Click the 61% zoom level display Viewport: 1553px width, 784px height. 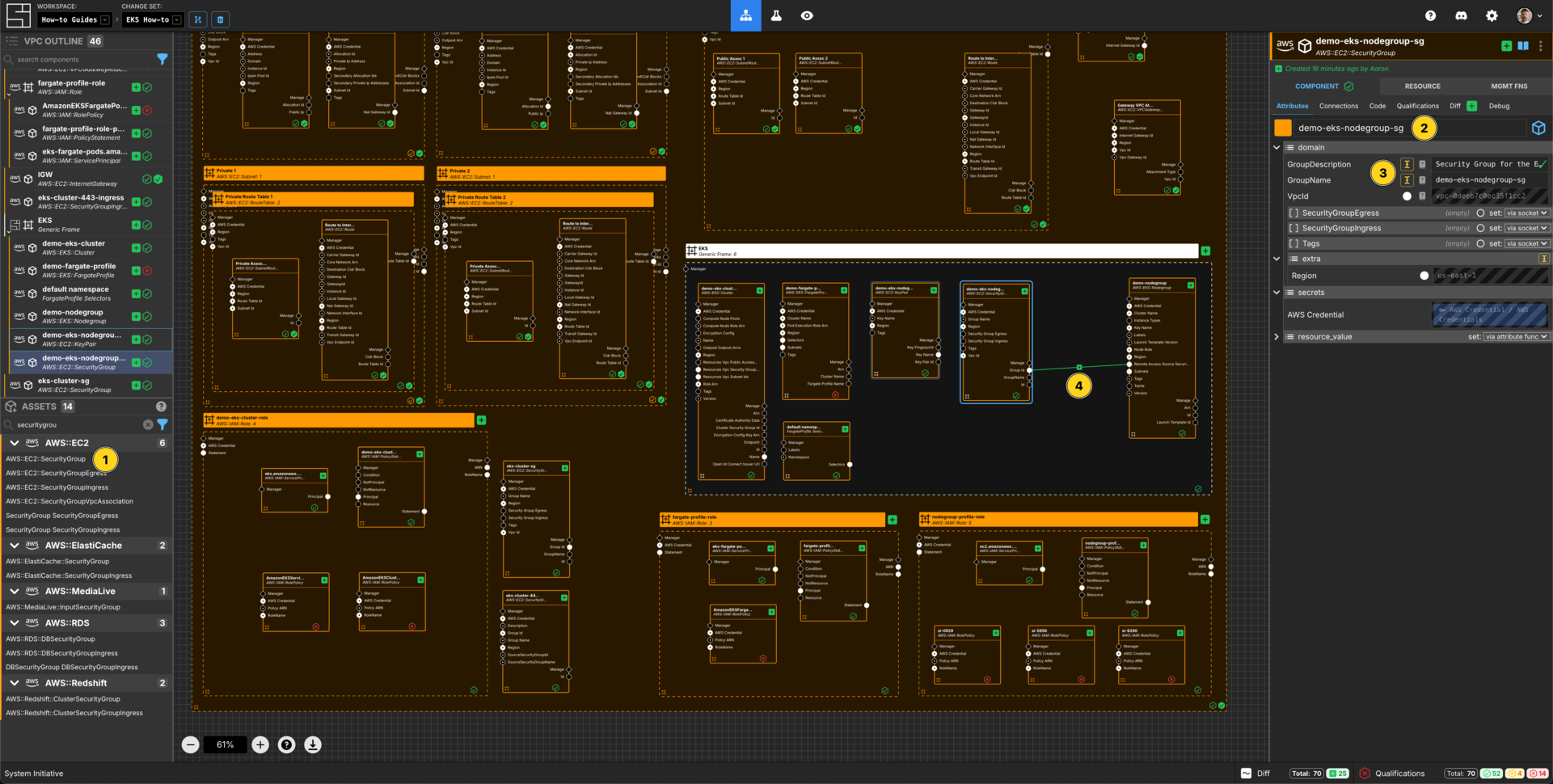pyautogui.click(x=225, y=744)
